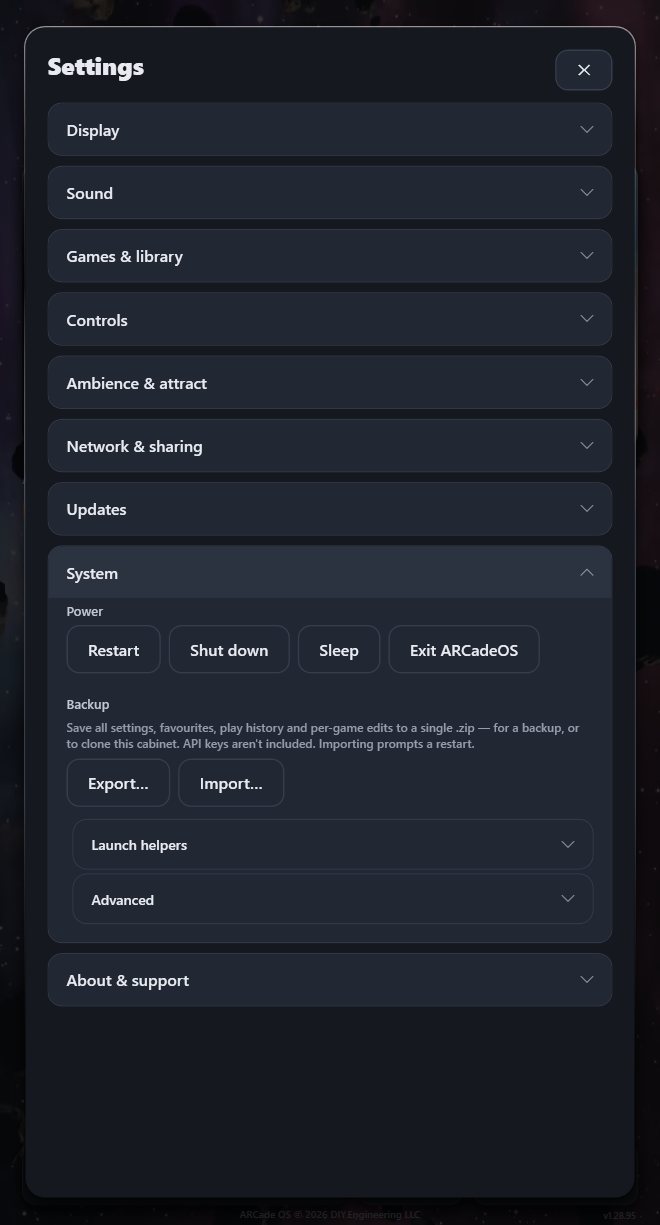This screenshot has width=660, height=1225.
Task: Expand the Updates section chevron
Action: click(x=587, y=509)
